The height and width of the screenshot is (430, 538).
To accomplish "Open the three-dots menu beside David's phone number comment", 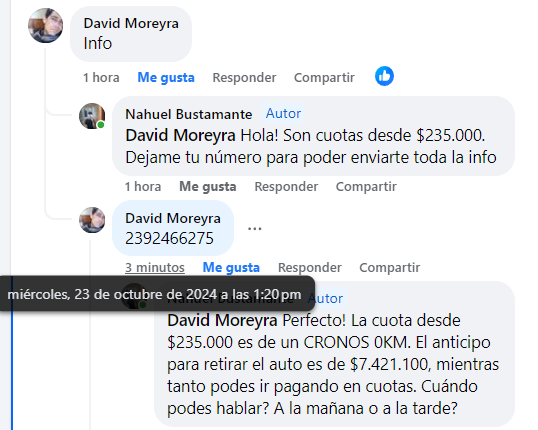I will pos(255,229).
